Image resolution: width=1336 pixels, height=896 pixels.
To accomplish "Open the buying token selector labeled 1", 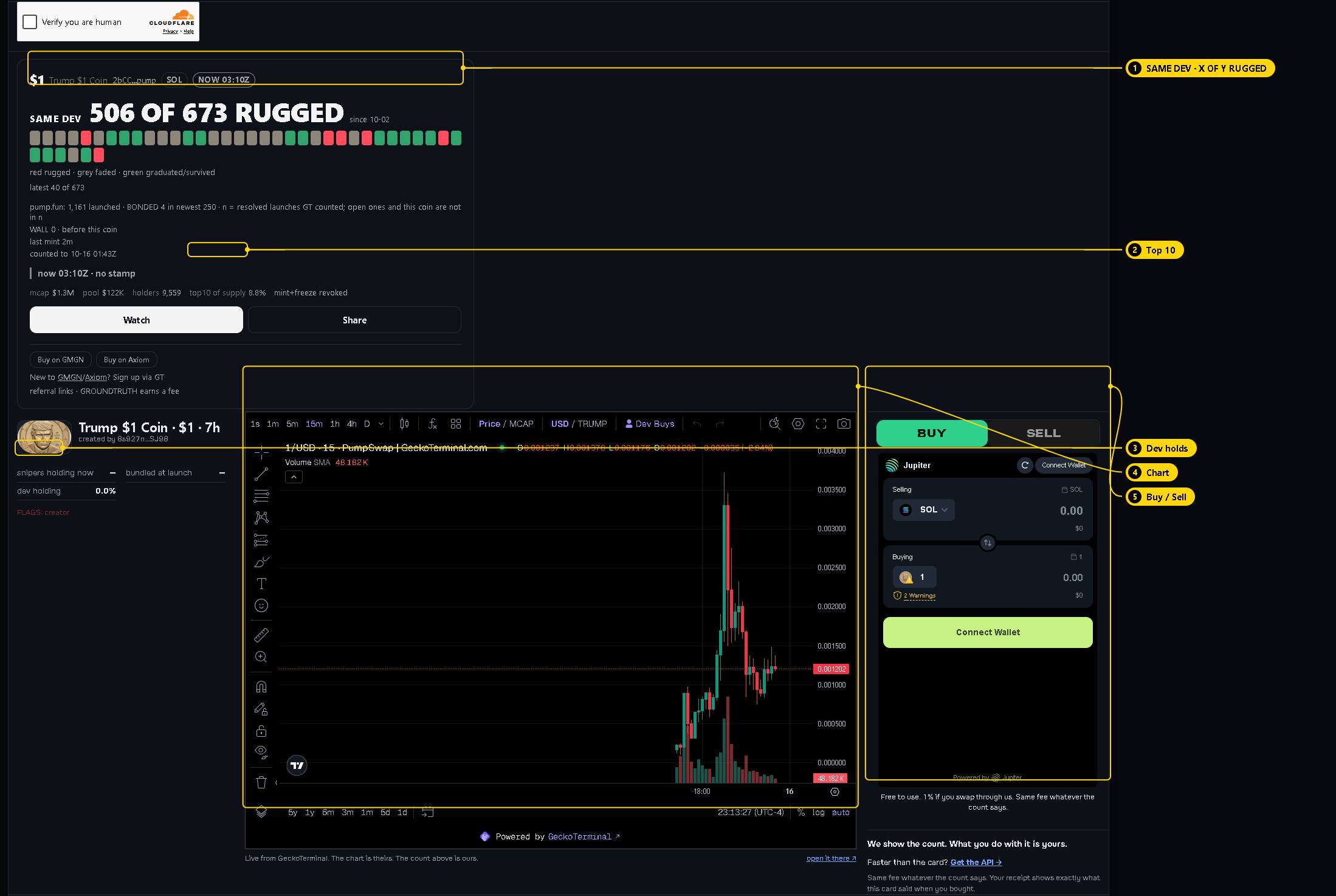I will click(x=915, y=577).
